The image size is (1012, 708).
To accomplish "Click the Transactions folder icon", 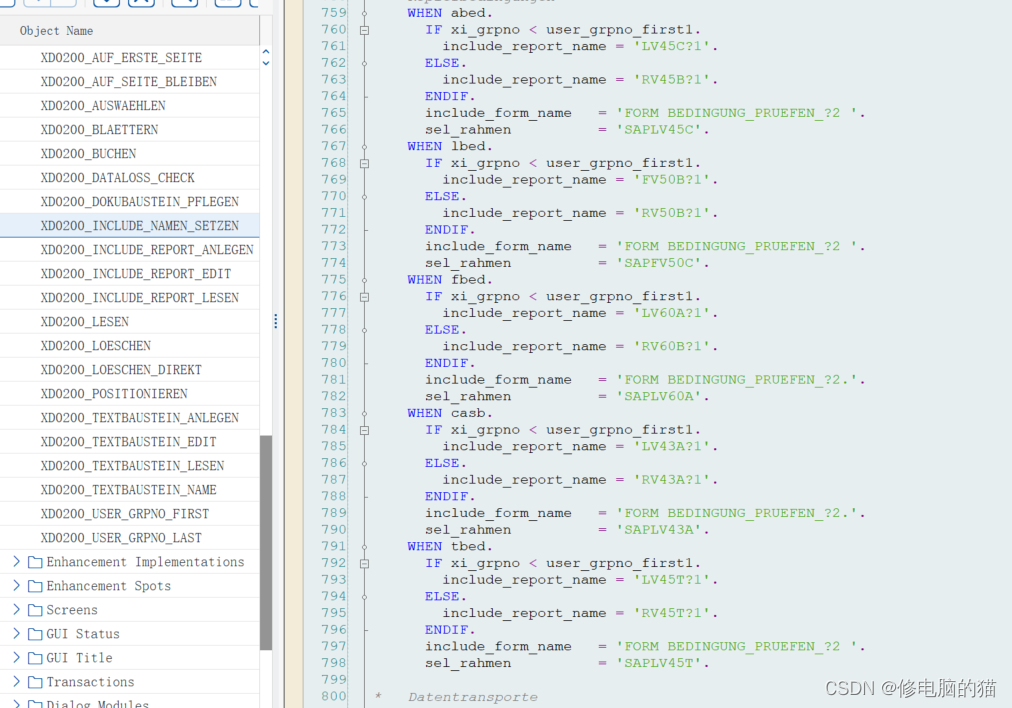I will coord(35,682).
